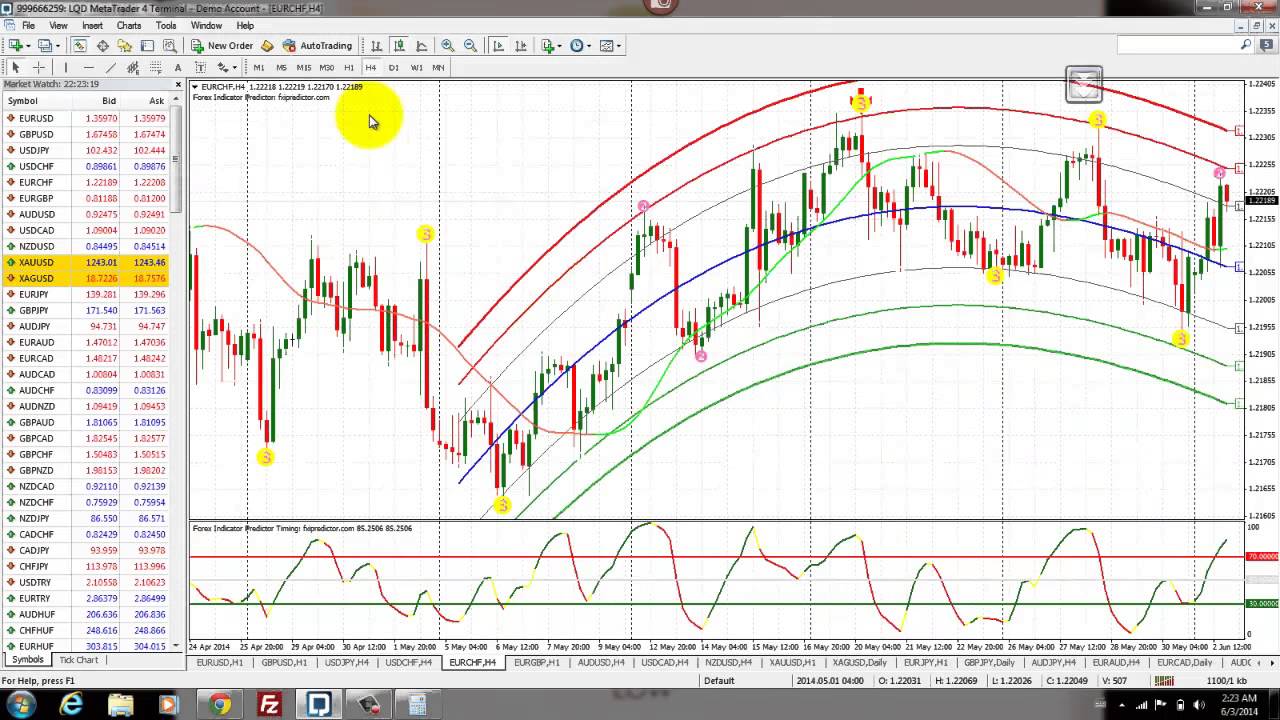Click the Market Watch scrollbar down arrow
The width and height of the screenshot is (1280, 720).
(176, 646)
